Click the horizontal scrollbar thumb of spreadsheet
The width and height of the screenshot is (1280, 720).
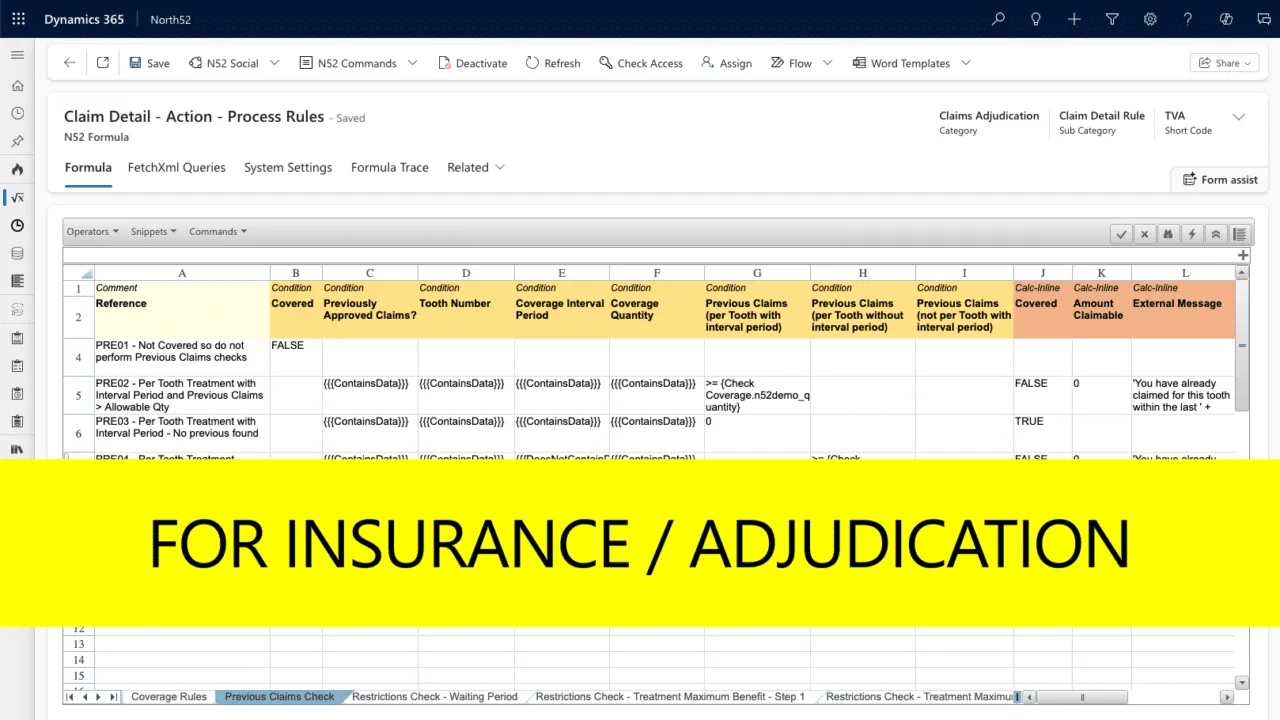1080,697
